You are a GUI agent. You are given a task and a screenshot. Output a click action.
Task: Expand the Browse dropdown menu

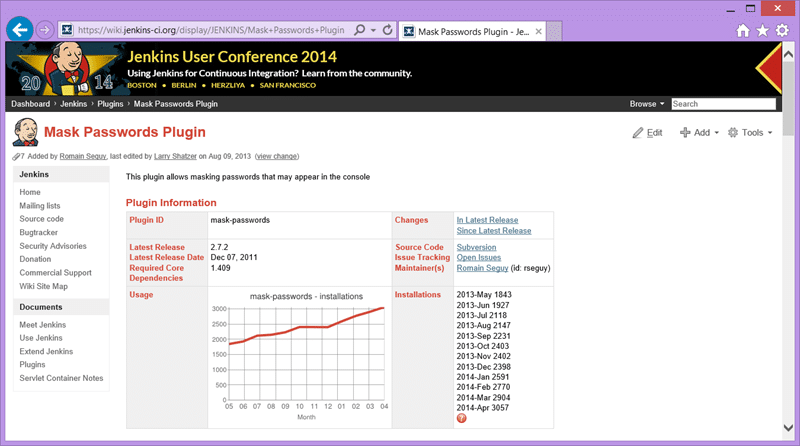[x=647, y=104]
